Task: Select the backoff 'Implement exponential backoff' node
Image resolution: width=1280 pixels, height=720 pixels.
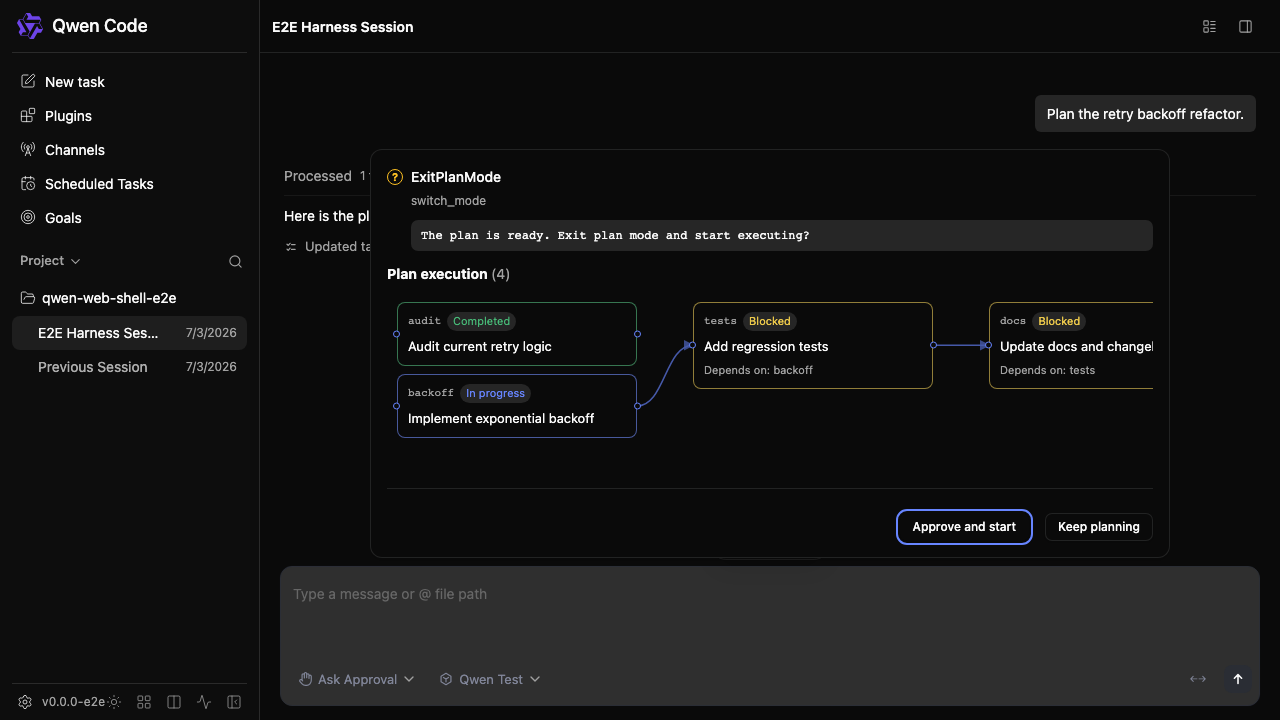Action: pos(517,406)
